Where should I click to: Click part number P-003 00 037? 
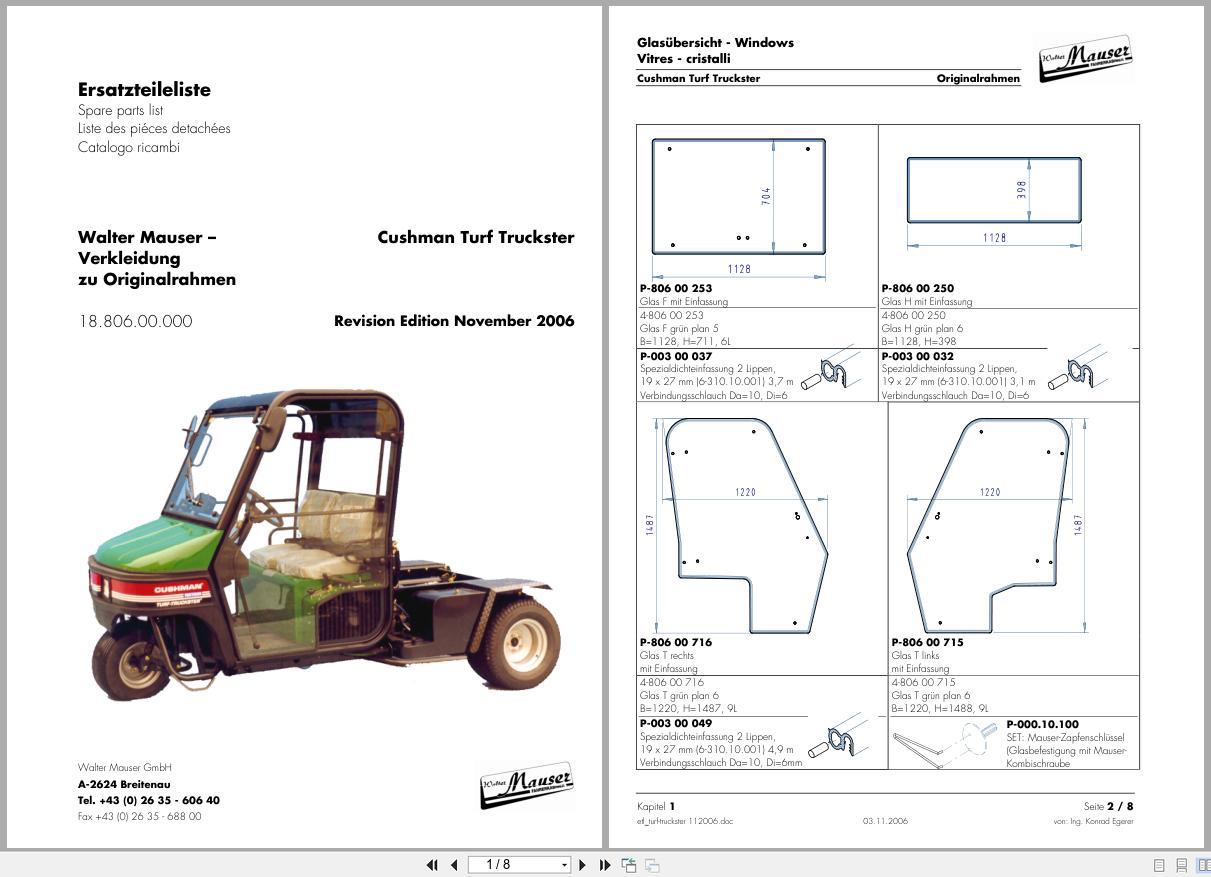[676, 356]
